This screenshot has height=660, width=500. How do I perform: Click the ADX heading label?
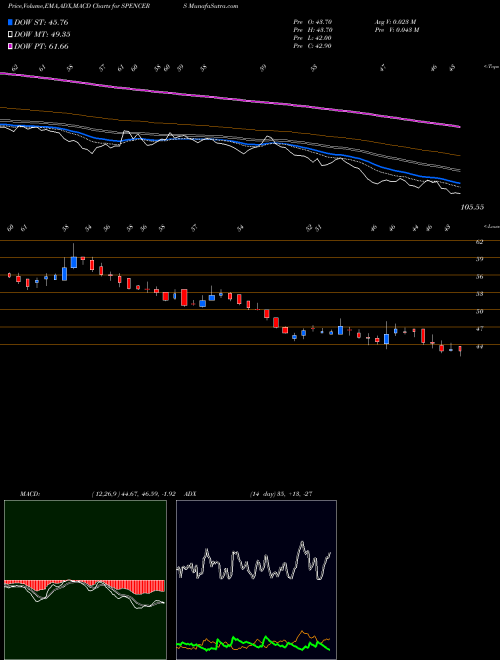click(191, 494)
